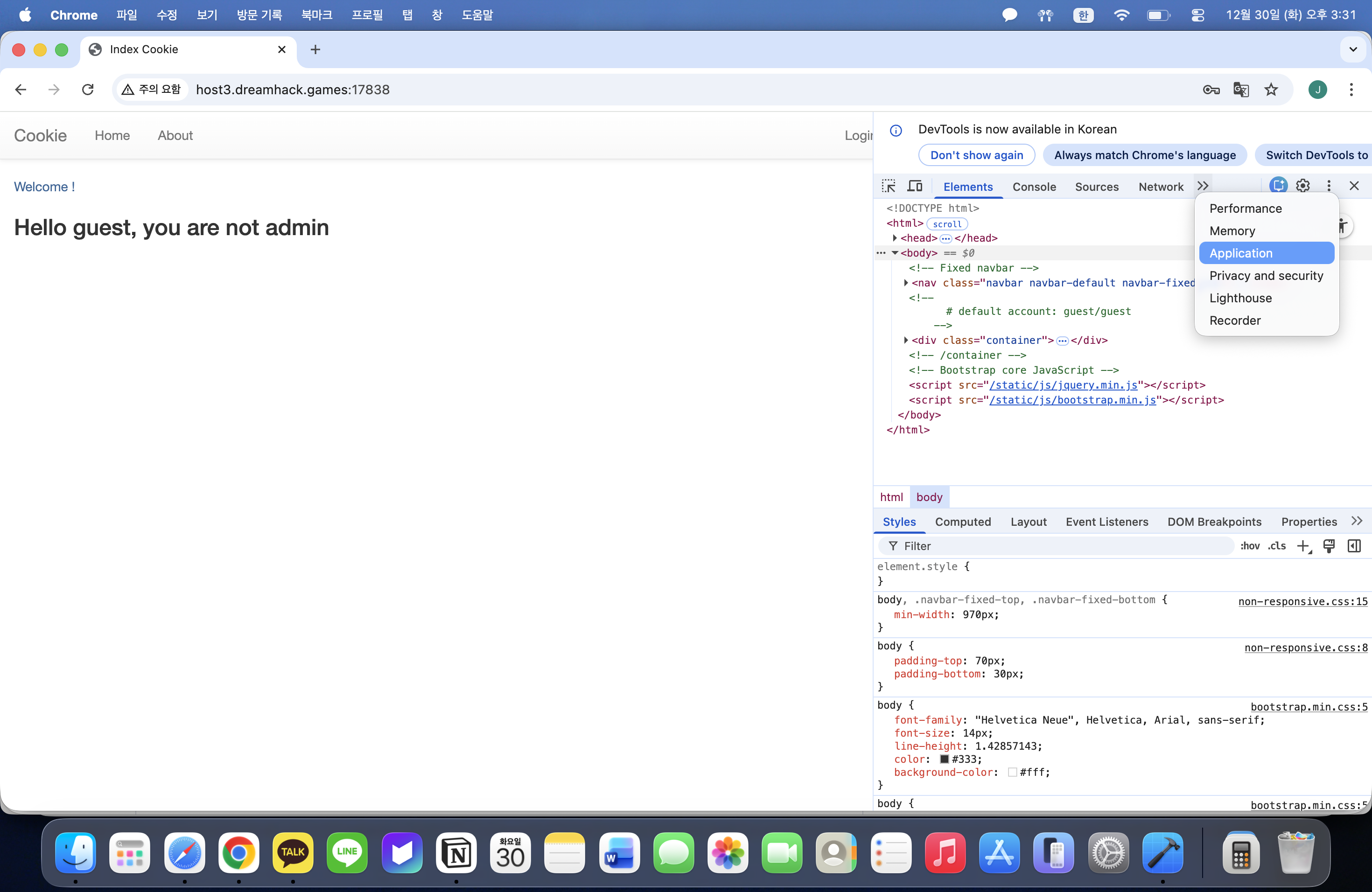Click the Don't show again button
Viewport: 1372px width, 892px height.
point(977,155)
